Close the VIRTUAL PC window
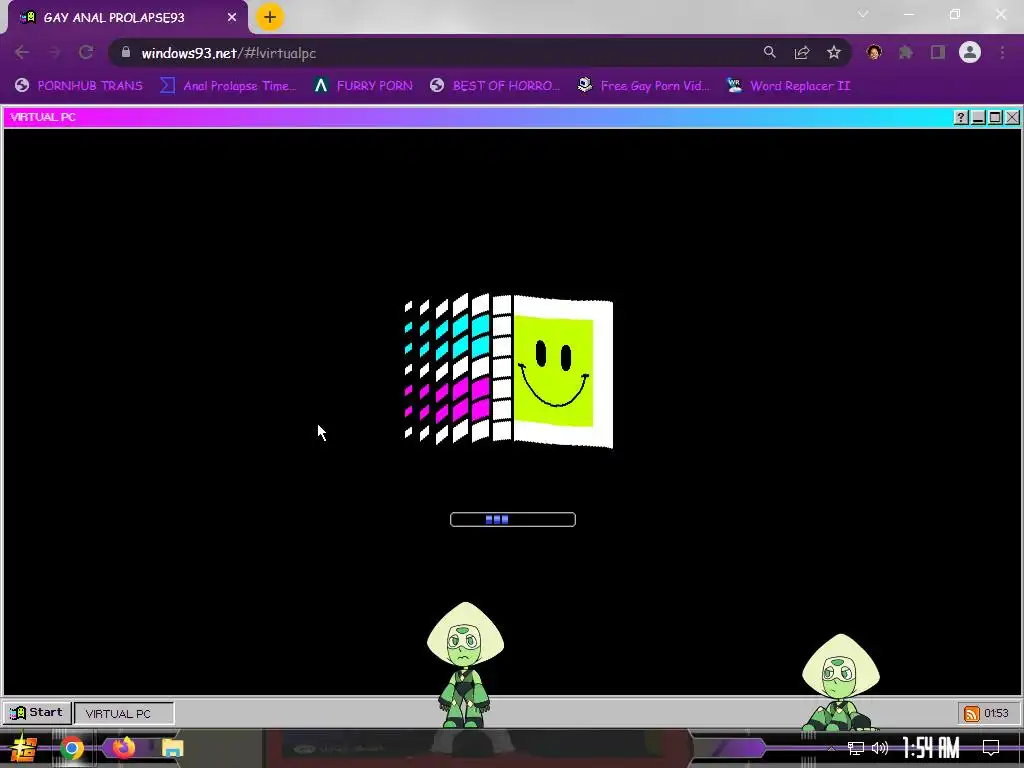1024x768 pixels. pyautogui.click(x=1012, y=118)
